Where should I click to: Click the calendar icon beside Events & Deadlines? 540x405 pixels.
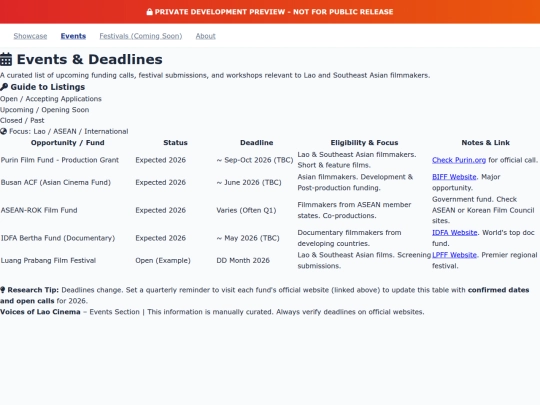(x=6, y=59)
